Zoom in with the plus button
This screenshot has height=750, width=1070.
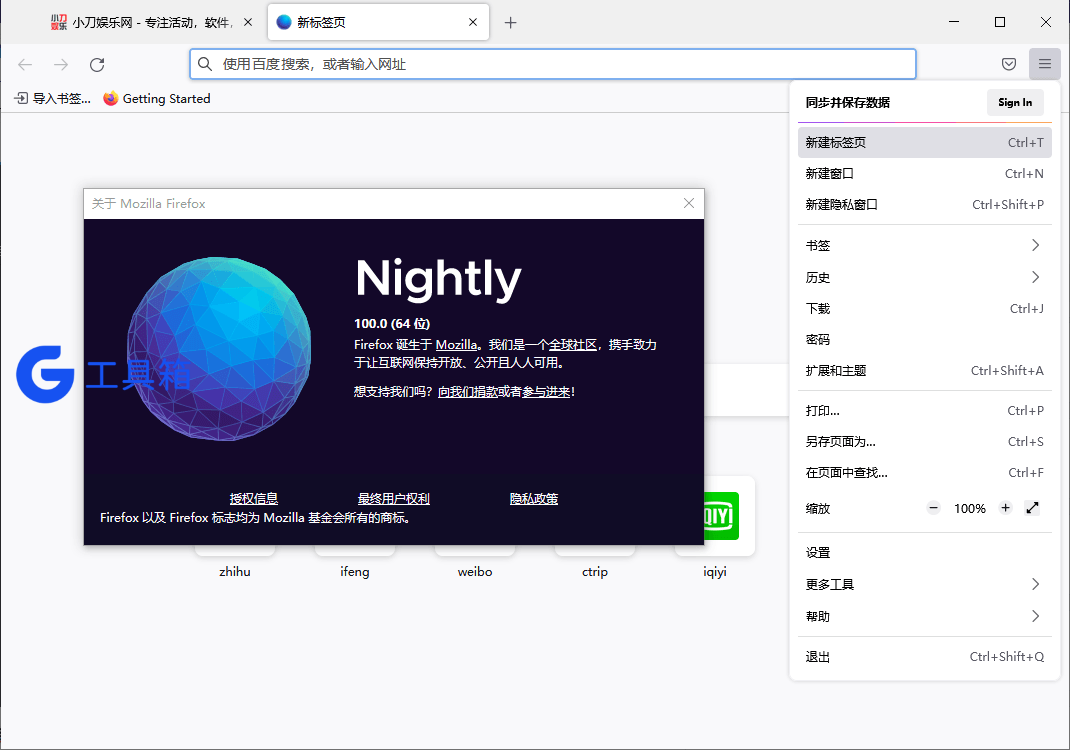(1005, 508)
